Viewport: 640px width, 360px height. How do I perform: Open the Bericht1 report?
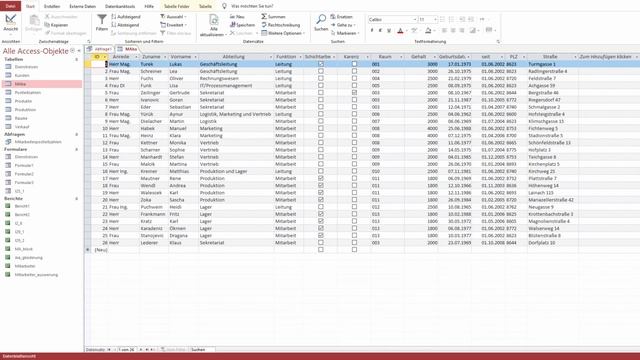[22, 206]
